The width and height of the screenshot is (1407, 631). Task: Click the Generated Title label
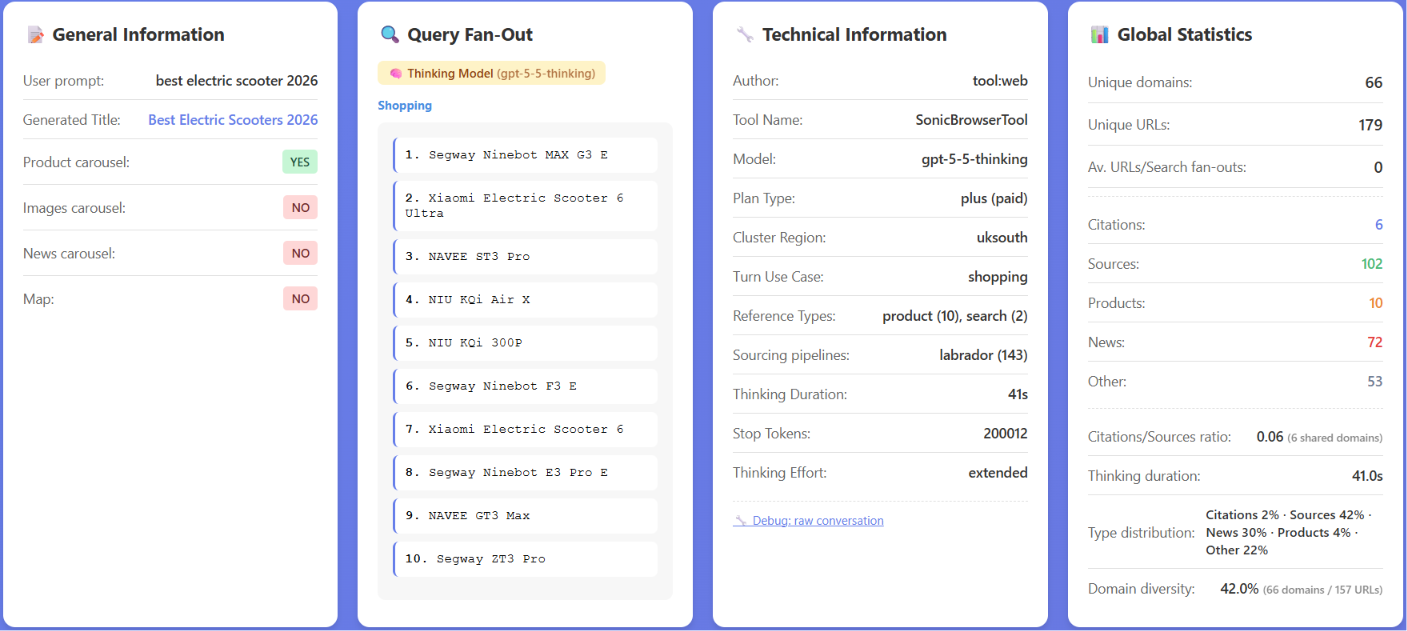point(72,120)
